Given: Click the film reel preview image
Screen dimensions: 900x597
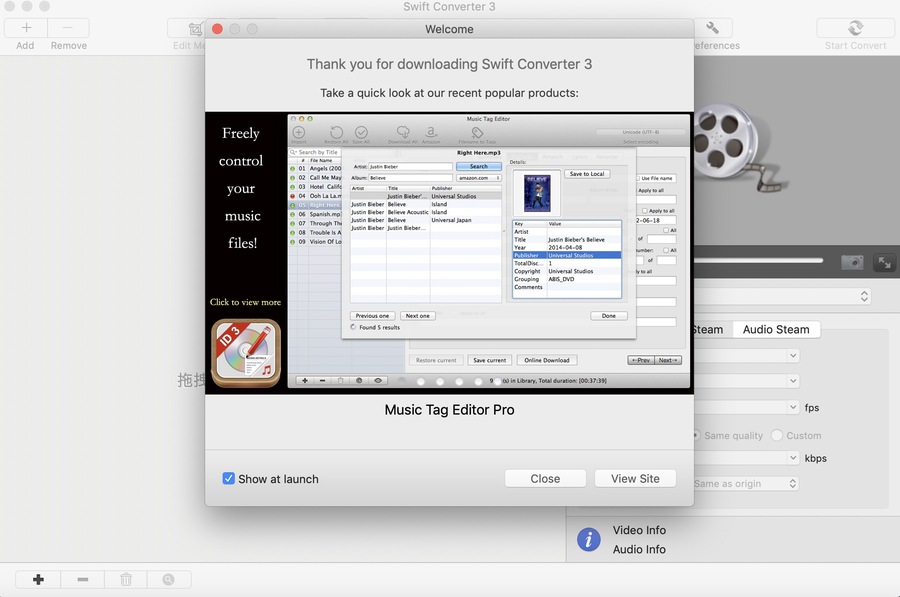Looking at the screenshot, I should [x=738, y=146].
